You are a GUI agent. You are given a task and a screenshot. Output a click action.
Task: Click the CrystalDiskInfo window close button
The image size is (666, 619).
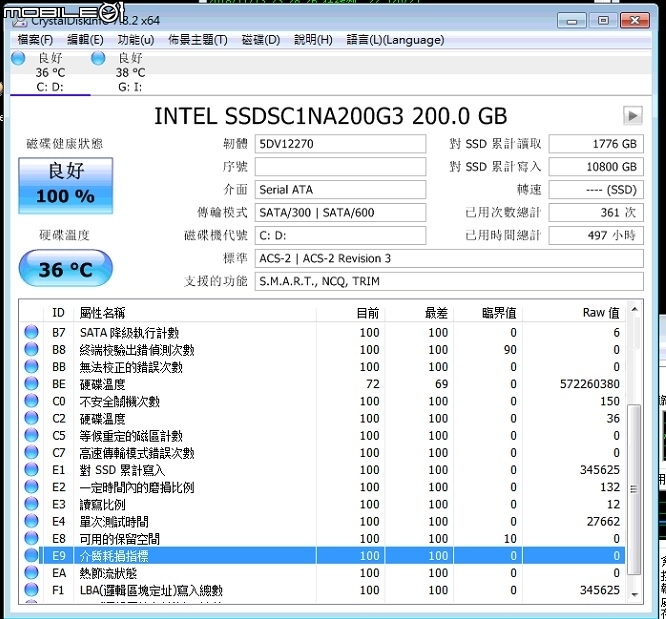click(635, 20)
